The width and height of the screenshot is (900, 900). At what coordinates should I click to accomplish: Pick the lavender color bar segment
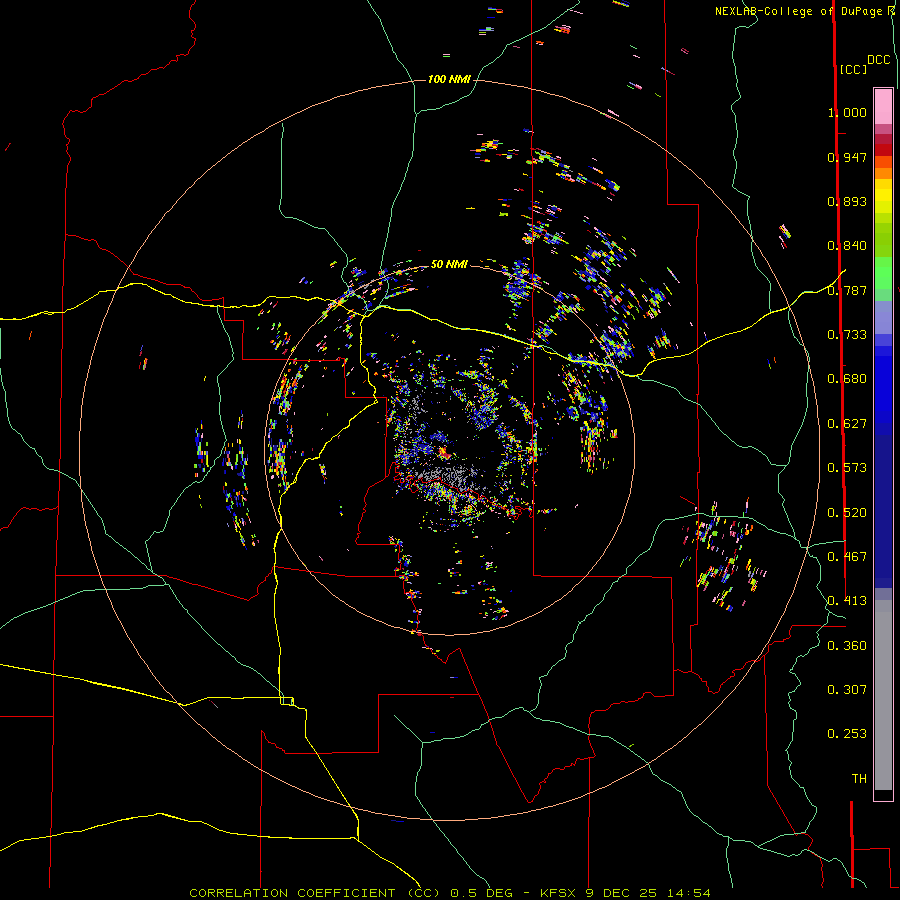pos(883,318)
